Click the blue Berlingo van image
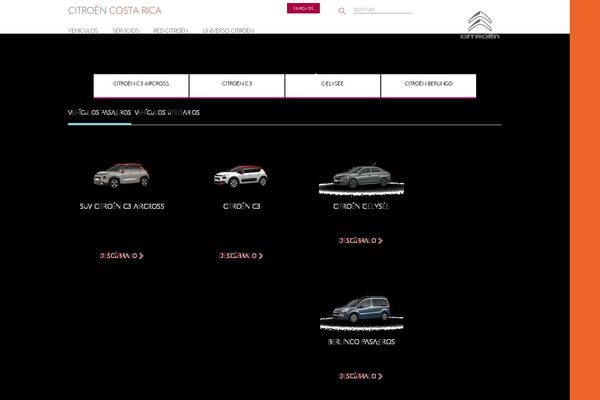This screenshot has height=400, width=600. click(x=362, y=312)
